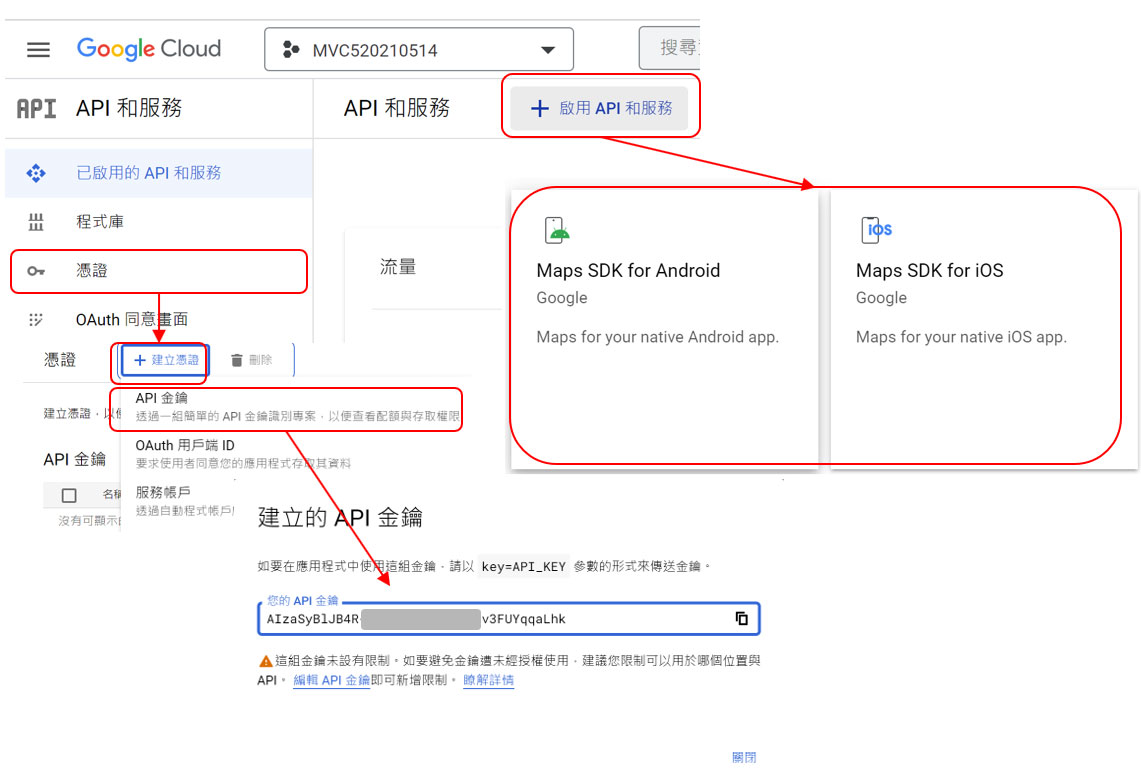Click the project hexagon dots icon

click(x=291, y=49)
